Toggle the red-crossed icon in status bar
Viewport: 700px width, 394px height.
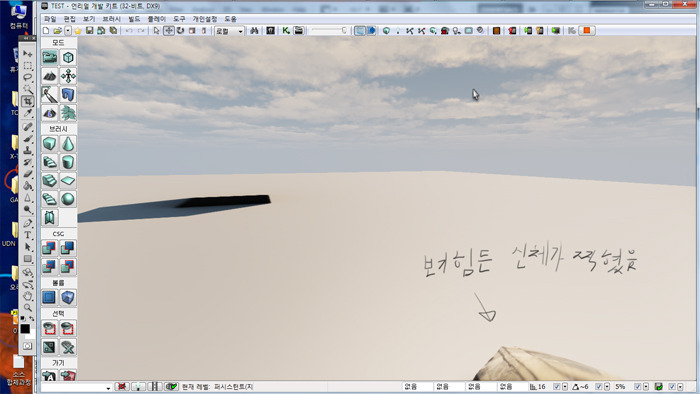(121, 386)
